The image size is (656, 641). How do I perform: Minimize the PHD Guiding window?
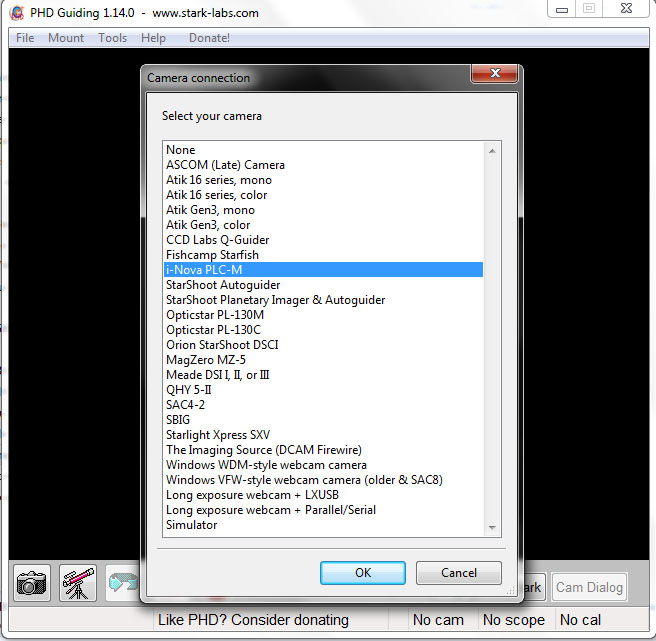tap(561, 9)
